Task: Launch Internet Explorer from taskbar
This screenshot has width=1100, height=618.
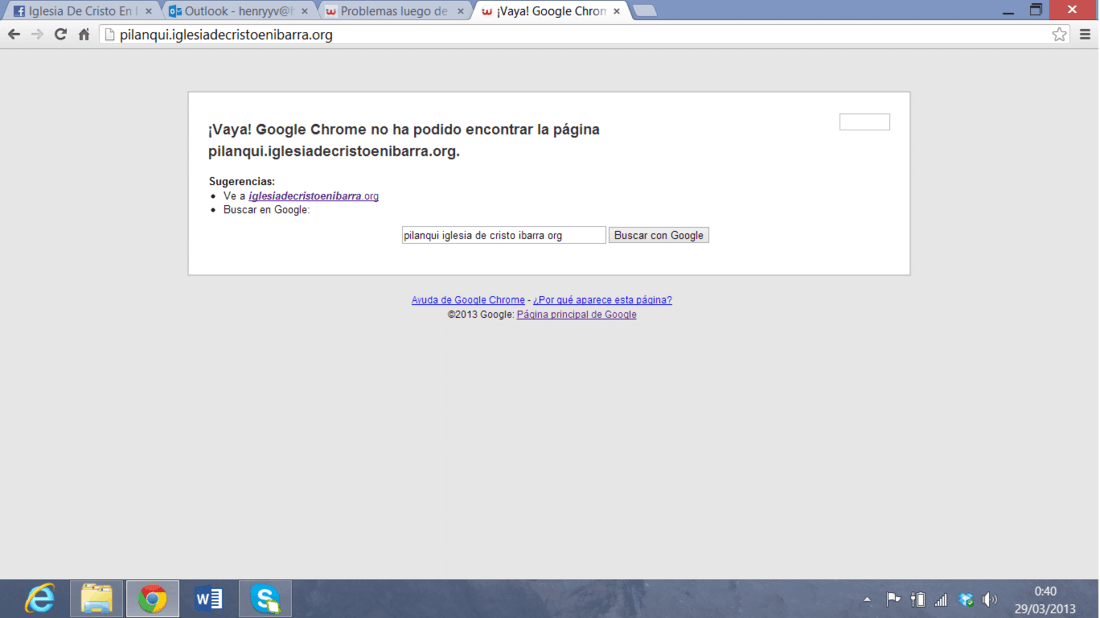Action: point(40,599)
